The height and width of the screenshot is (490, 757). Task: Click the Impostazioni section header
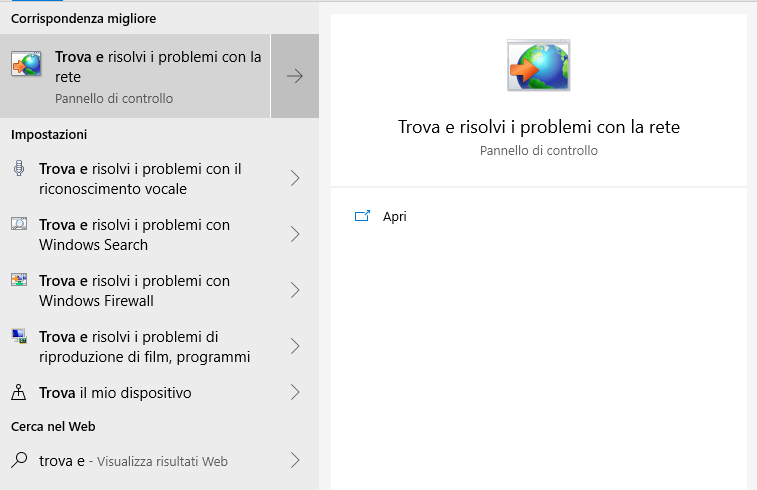coord(49,134)
